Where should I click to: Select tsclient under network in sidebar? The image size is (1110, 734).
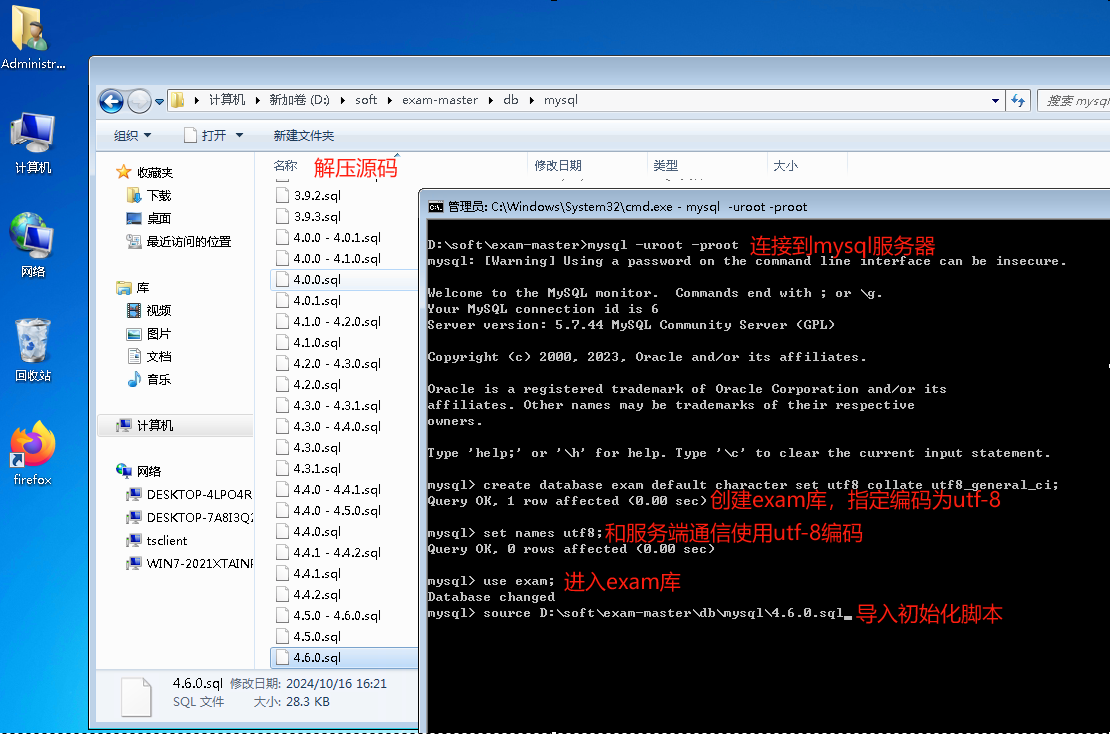166,540
